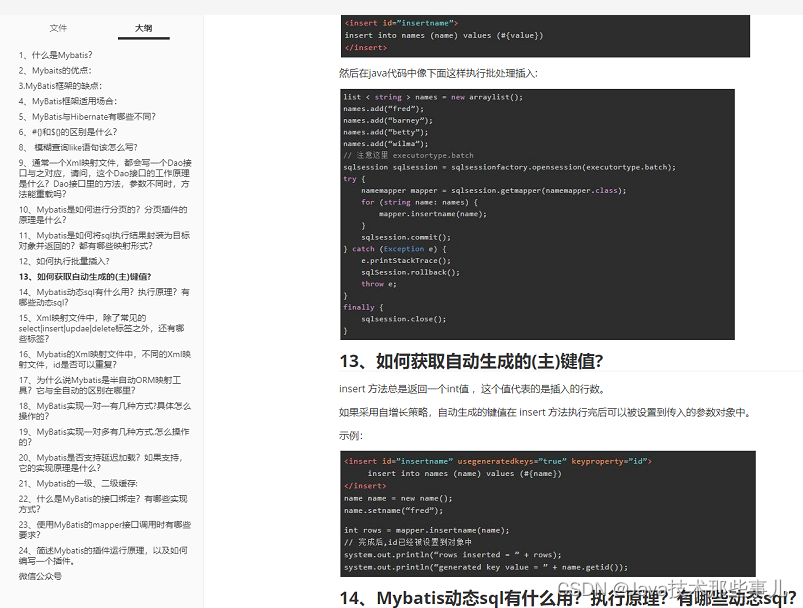
Task: Select the 大纲 outline tab
Action: (143, 28)
